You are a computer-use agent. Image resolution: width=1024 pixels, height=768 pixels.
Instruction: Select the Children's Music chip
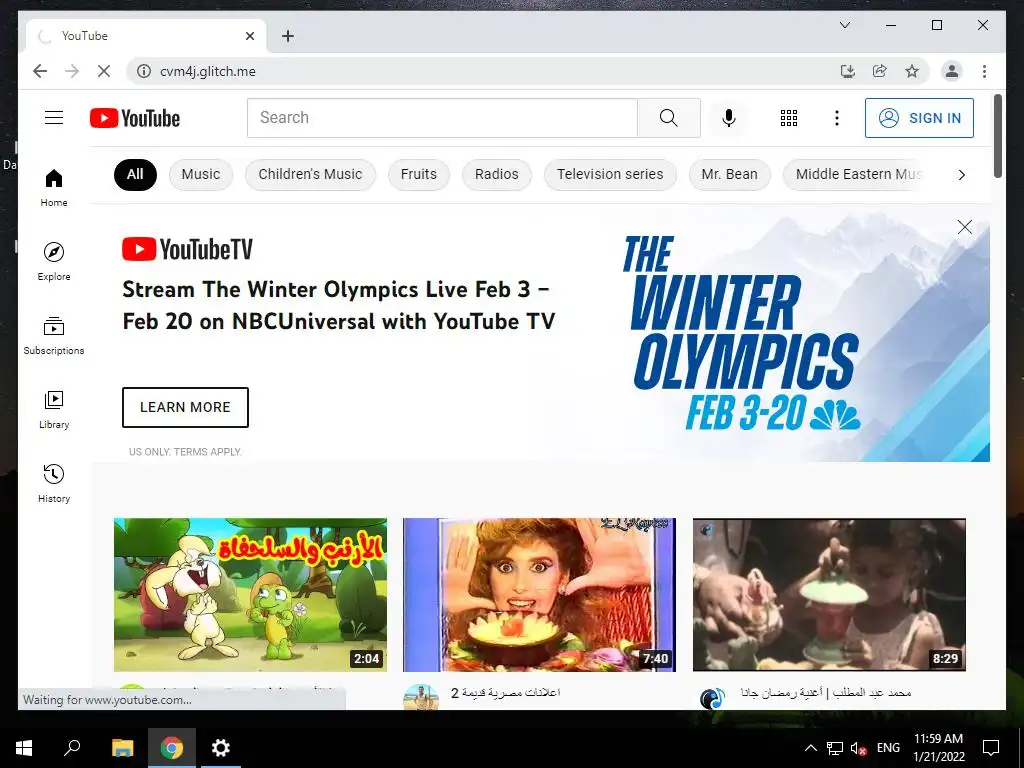(310, 174)
